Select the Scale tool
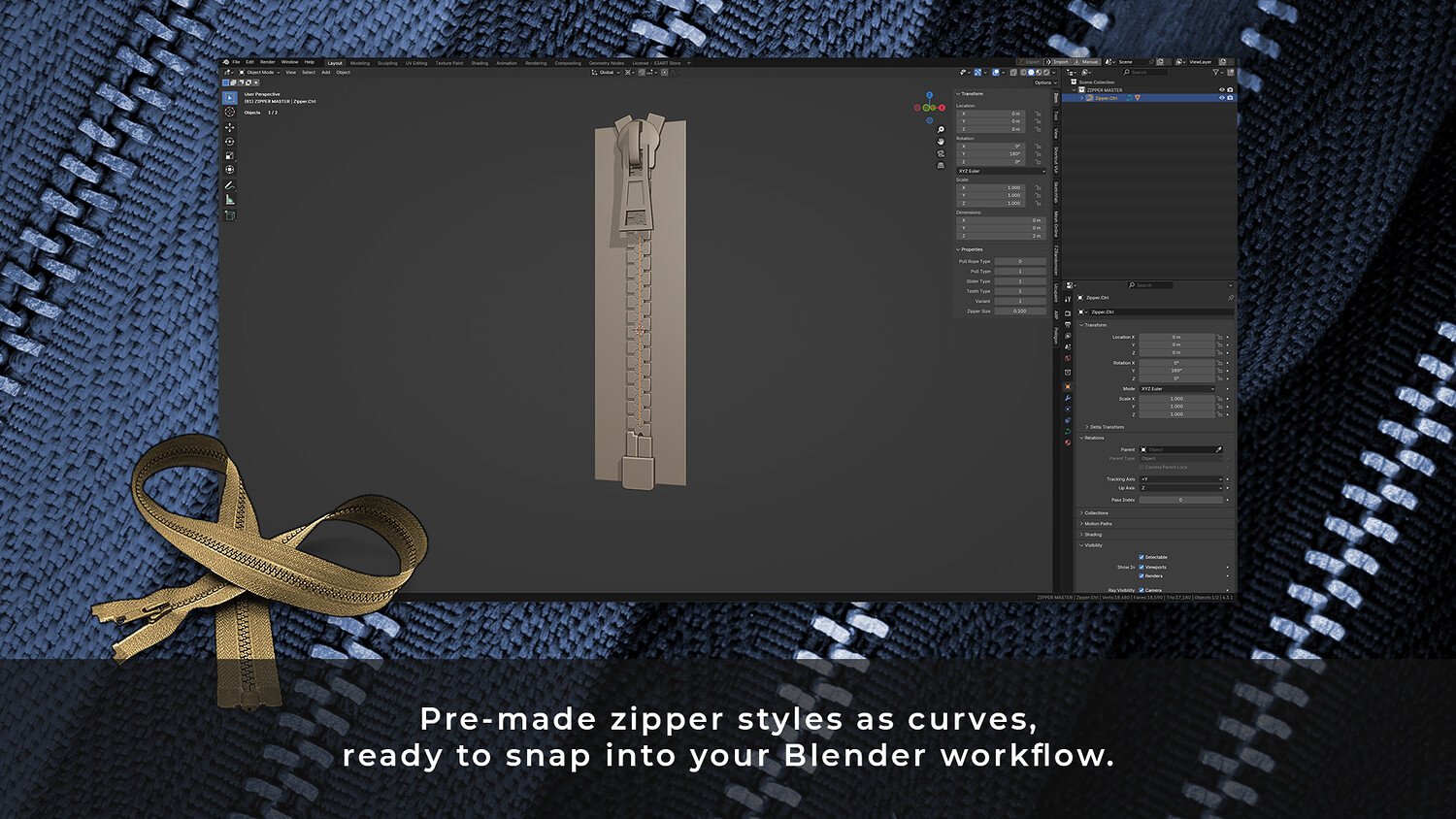 (x=229, y=152)
